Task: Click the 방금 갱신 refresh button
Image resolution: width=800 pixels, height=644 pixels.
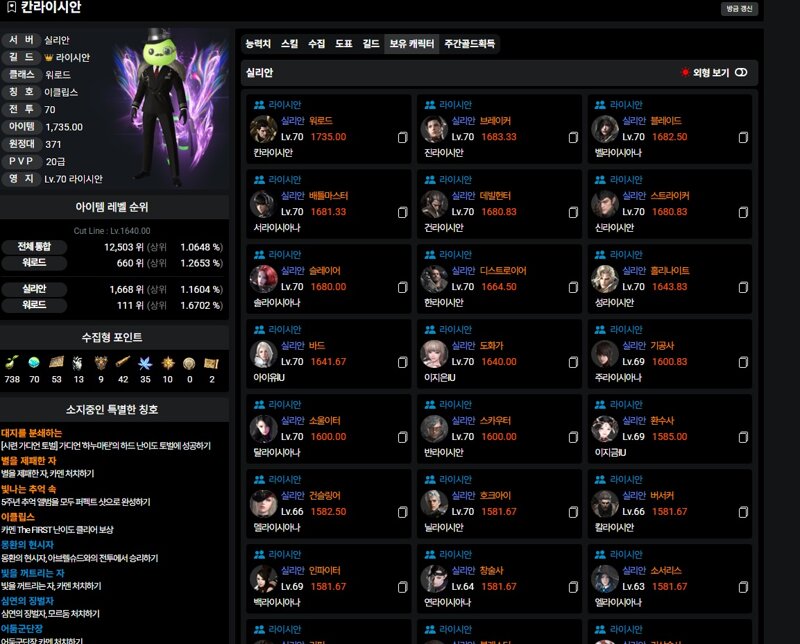Action: pyautogui.click(x=739, y=9)
